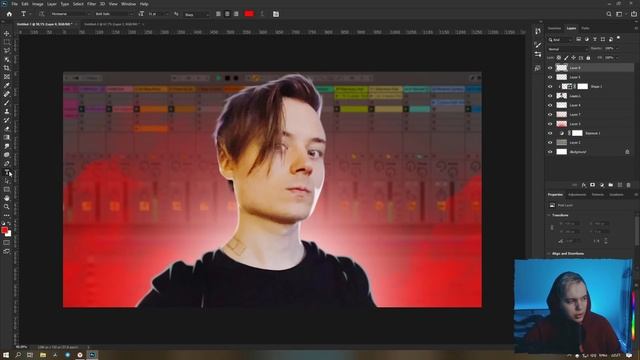Open the Window menu
Screen dimensions: 640x360
click(128, 4)
